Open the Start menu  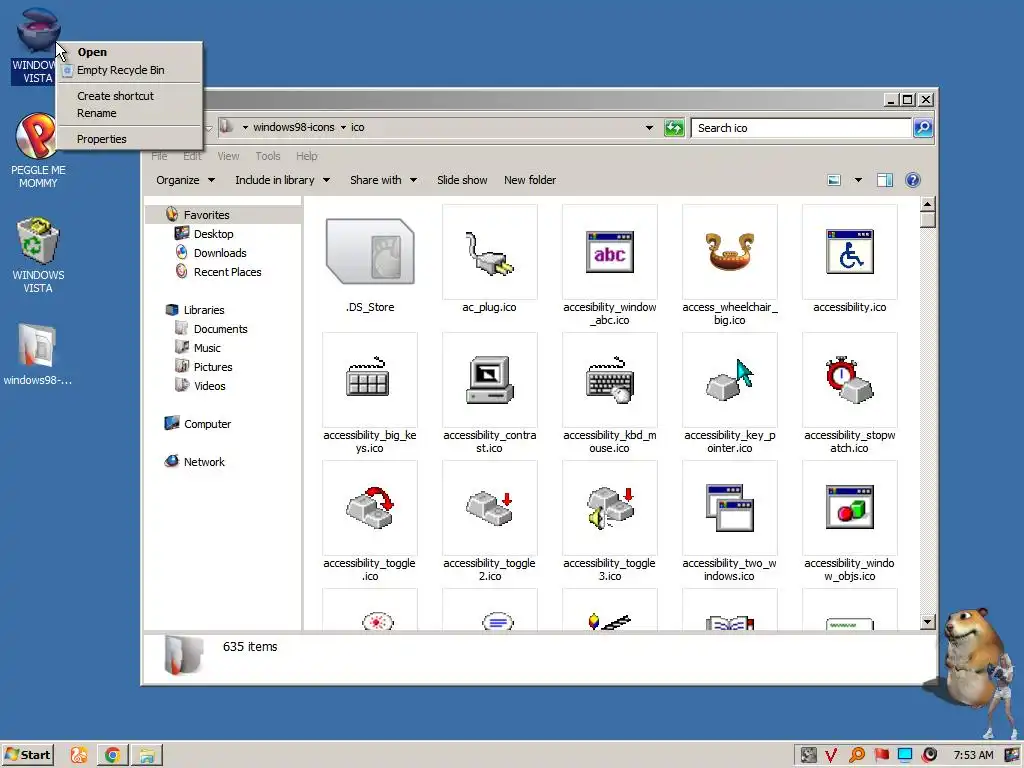(x=27, y=755)
